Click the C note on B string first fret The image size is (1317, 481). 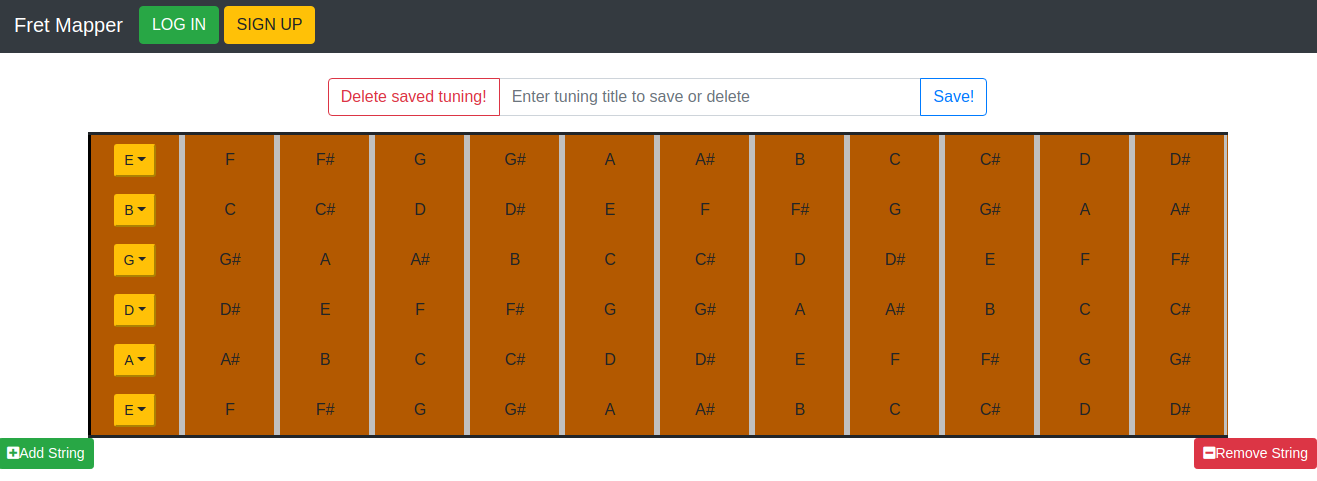[x=230, y=209]
